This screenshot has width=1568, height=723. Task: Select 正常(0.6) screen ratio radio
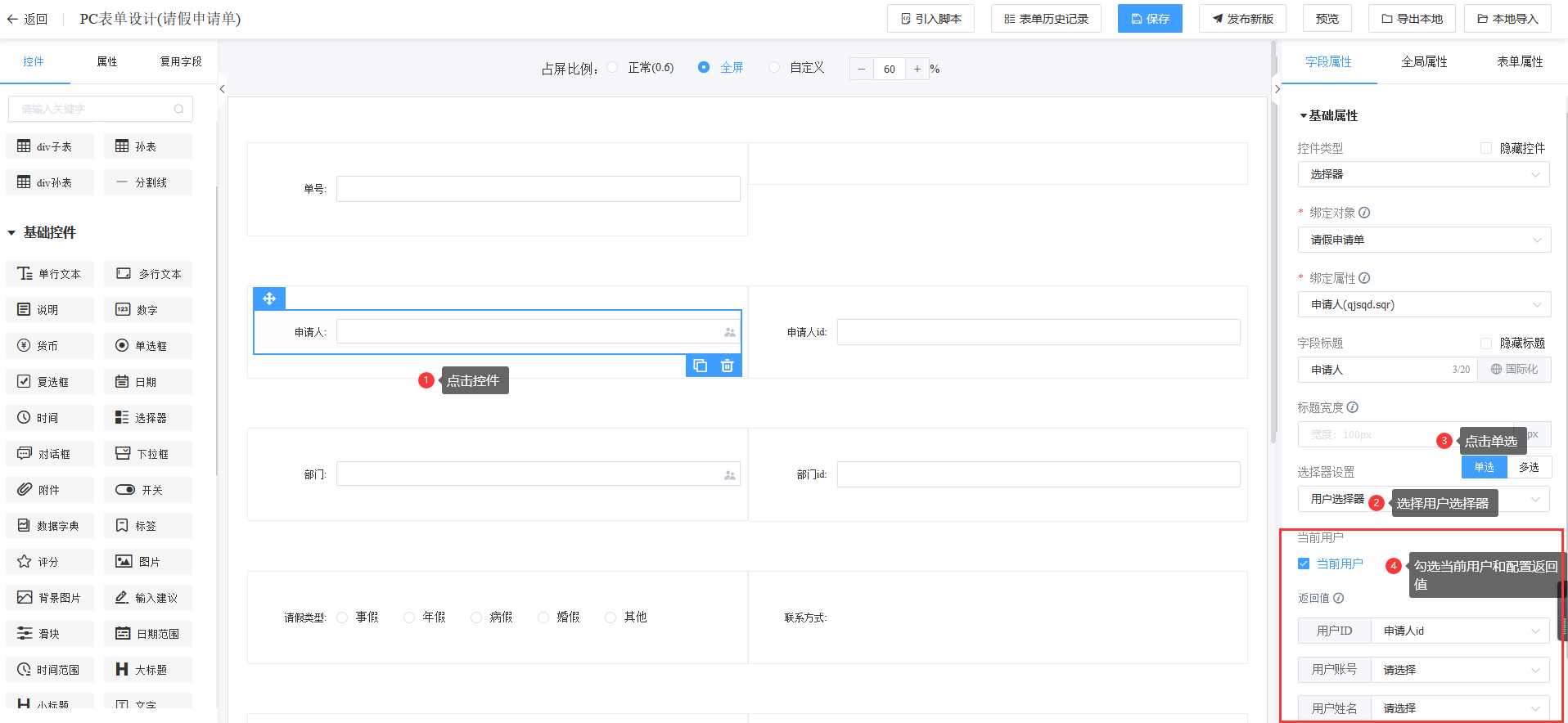tap(613, 68)
